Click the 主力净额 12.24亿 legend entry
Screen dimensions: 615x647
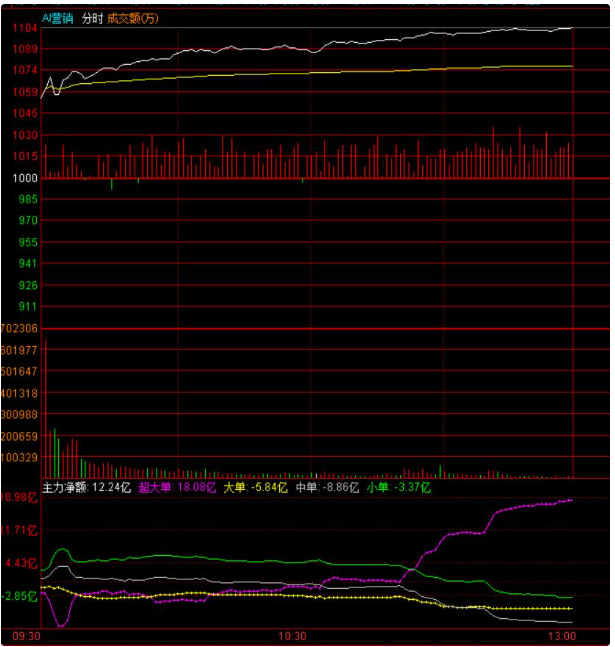pos(86,488)
